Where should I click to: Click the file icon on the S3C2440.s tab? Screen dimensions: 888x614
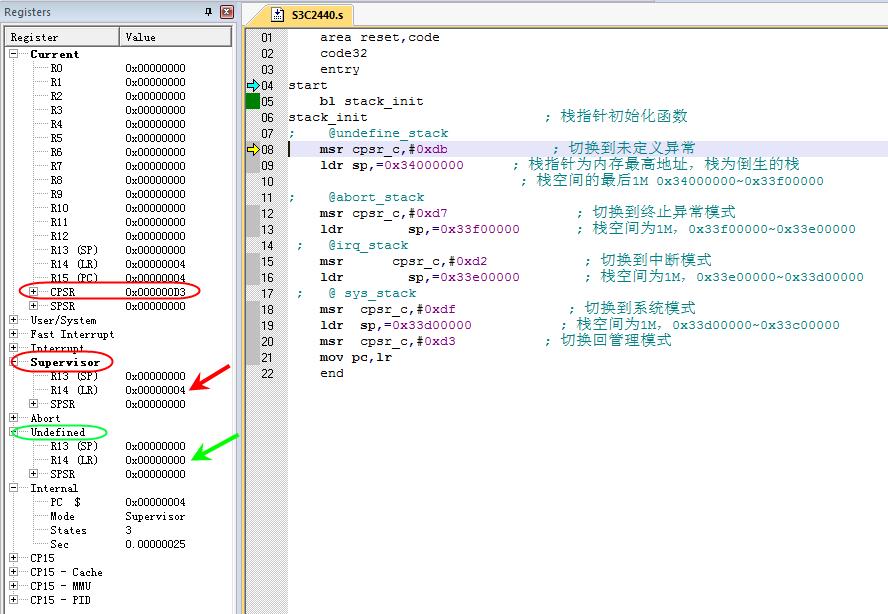(x=280, y=15)
